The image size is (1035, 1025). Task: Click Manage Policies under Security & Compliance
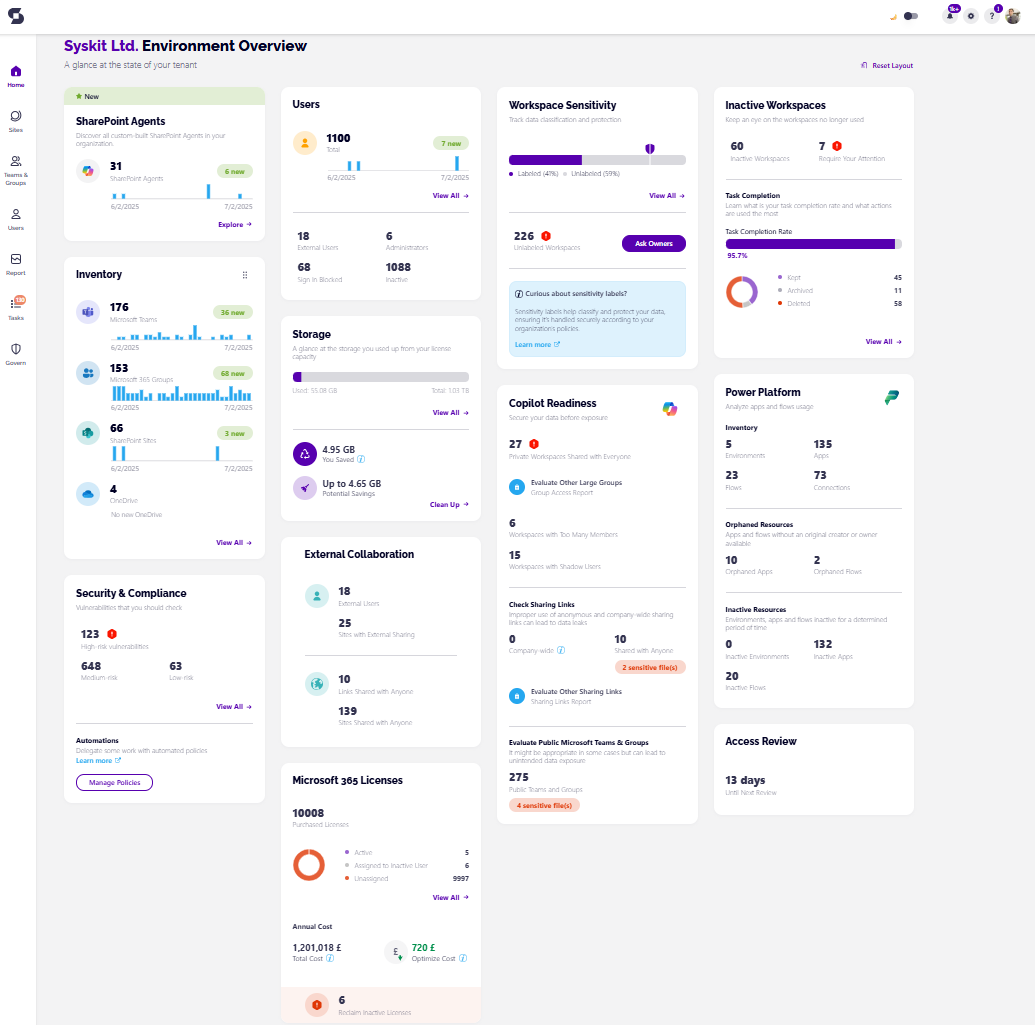[x=114, y=782]
